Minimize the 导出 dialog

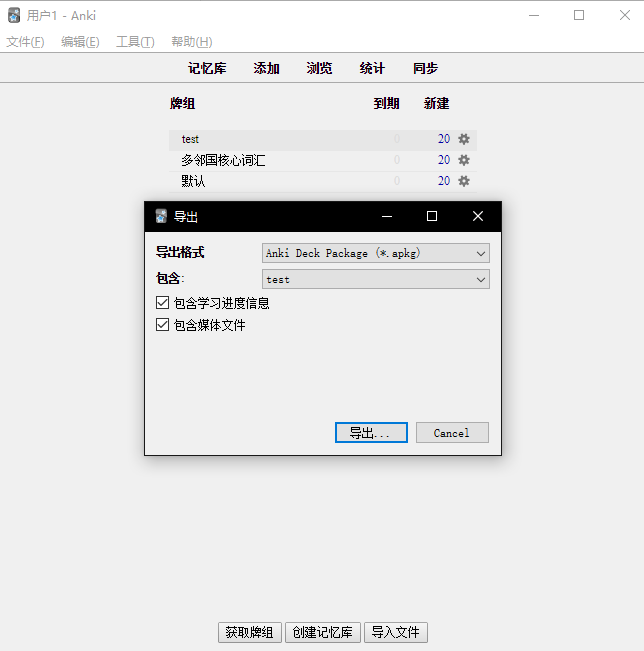coord(387,216)
